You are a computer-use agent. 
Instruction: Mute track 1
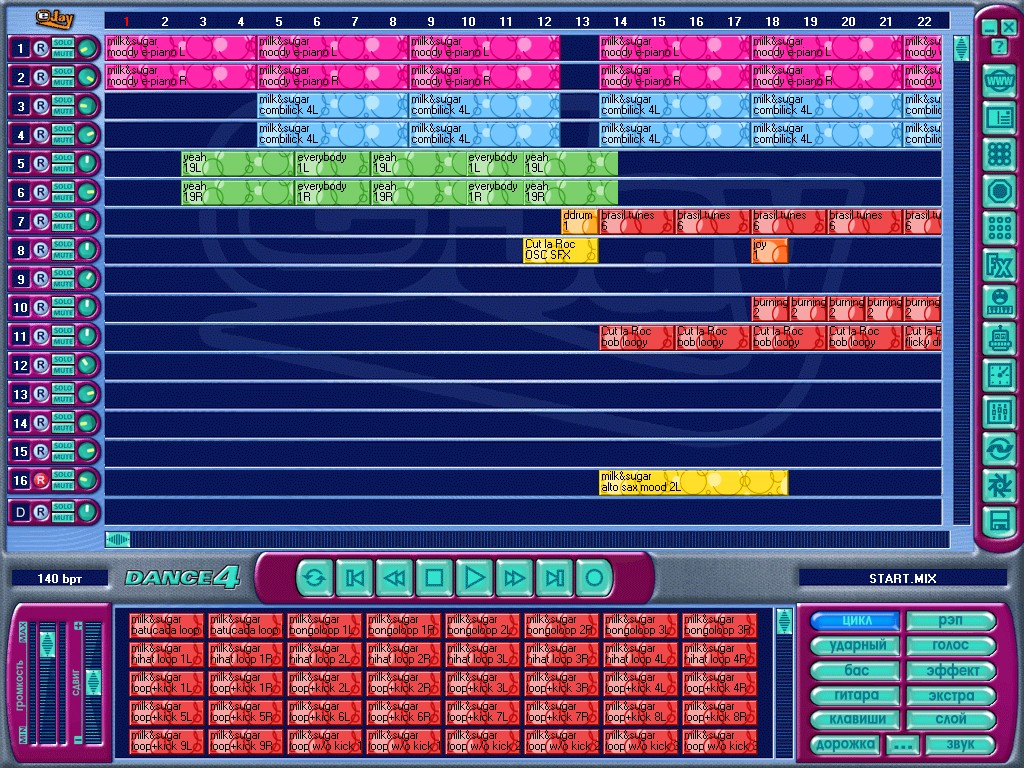(63, 53)
